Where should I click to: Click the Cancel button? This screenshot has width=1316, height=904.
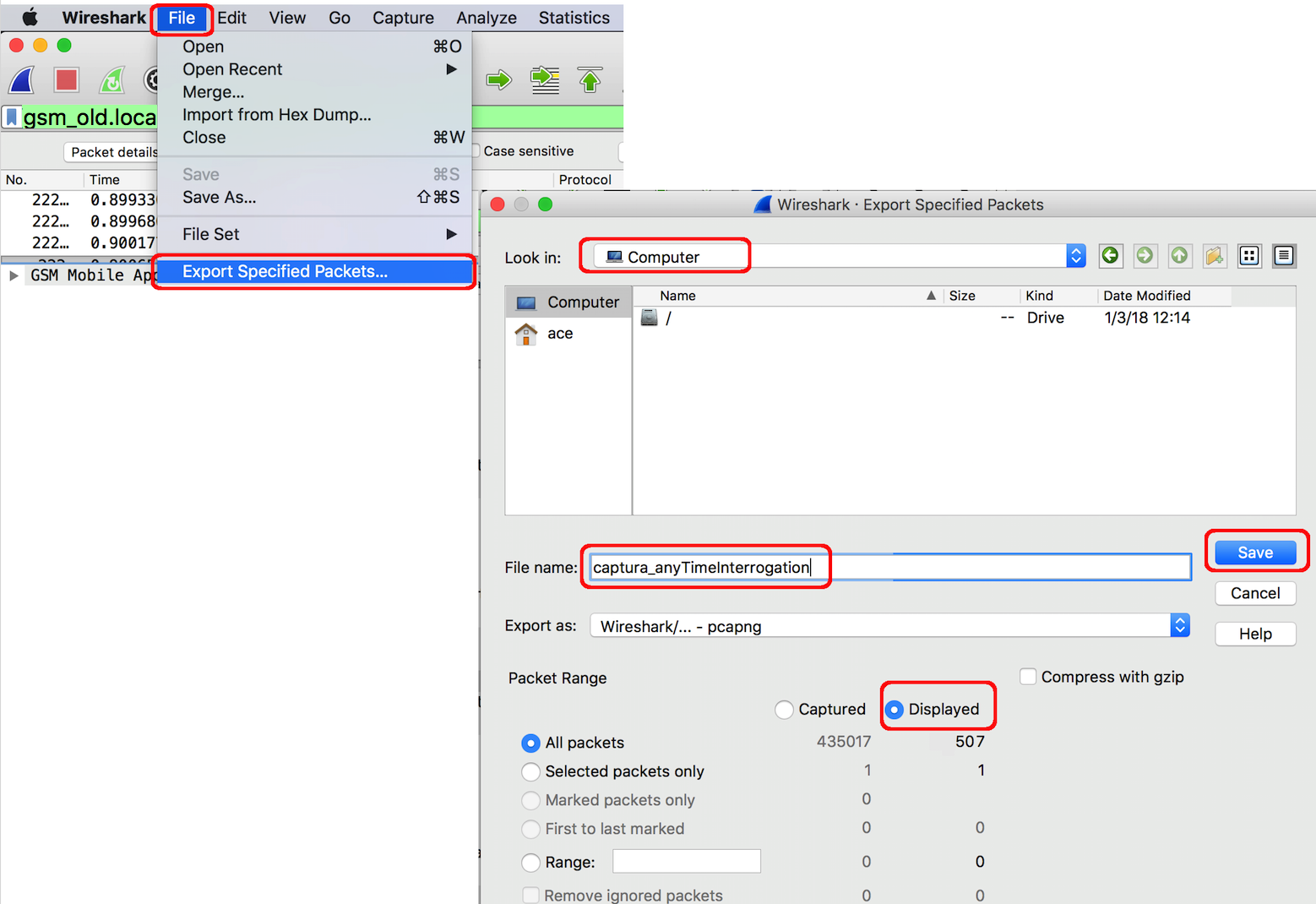click(1255, 593)
